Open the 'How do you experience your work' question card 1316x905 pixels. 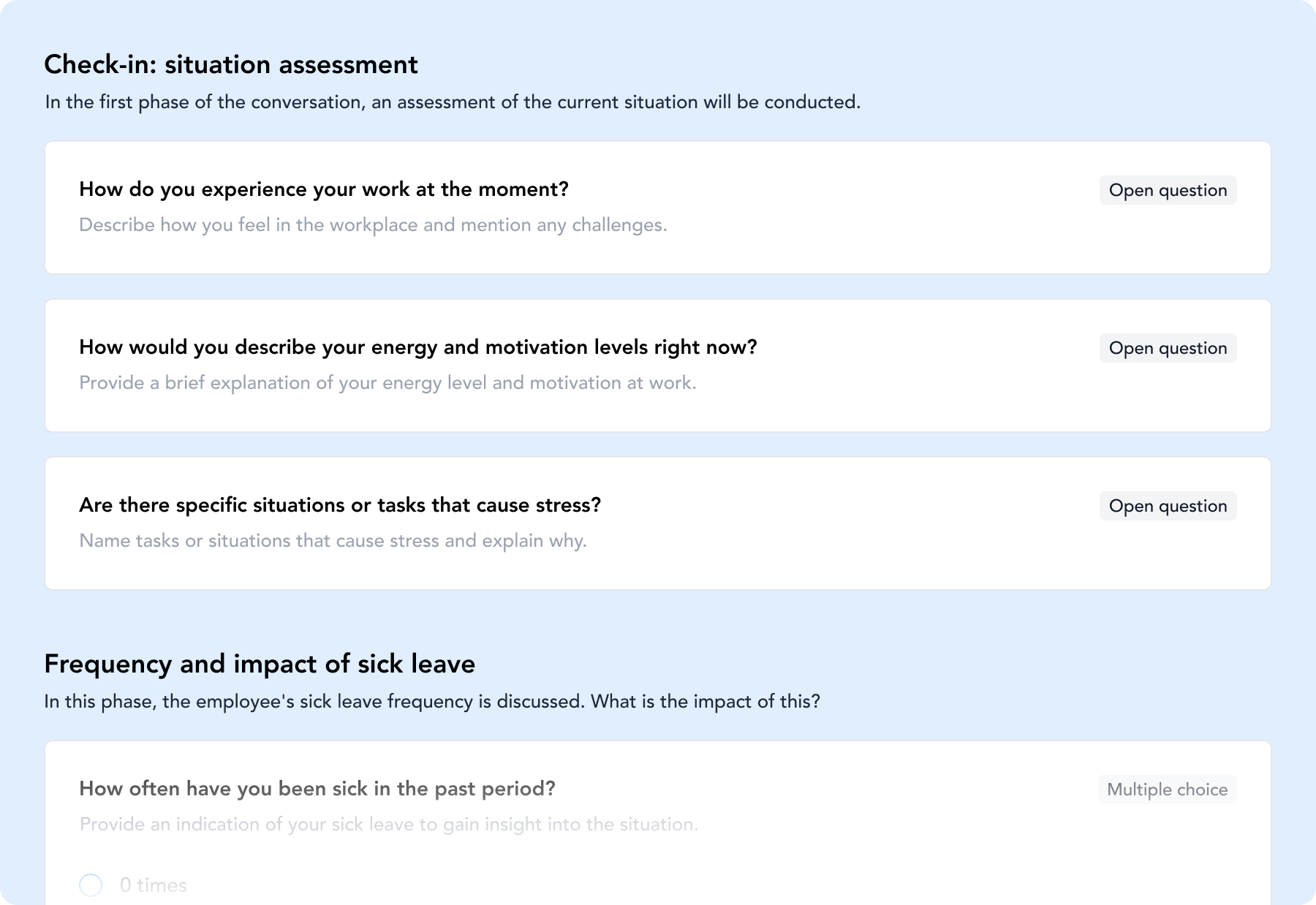658,208
